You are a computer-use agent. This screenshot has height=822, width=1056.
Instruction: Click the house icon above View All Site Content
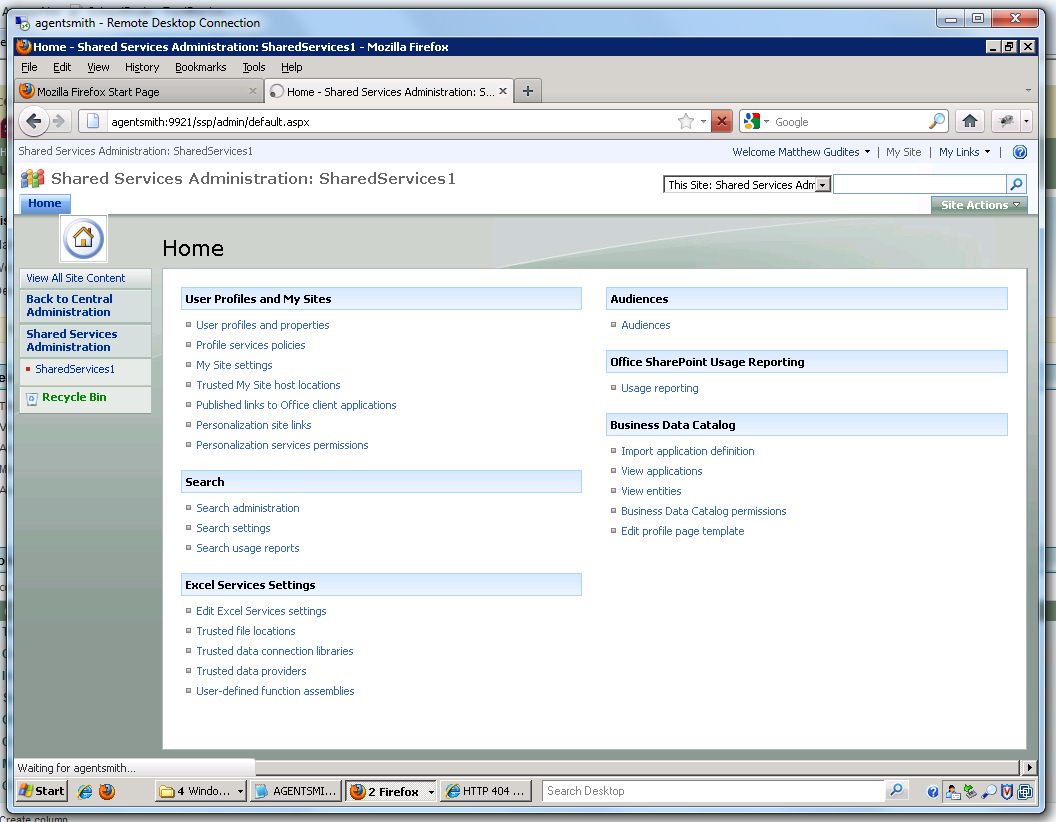(83, 239)
